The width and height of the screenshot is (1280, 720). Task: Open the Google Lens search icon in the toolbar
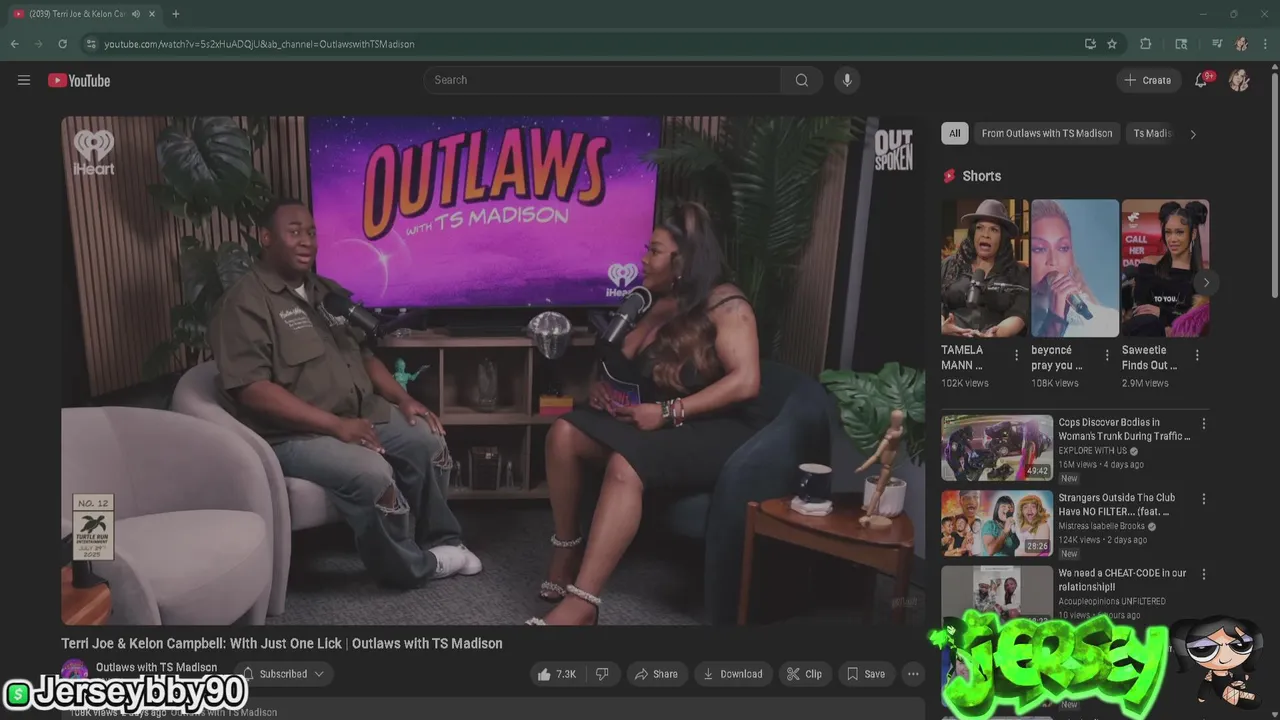click(x=1181, y=44)
